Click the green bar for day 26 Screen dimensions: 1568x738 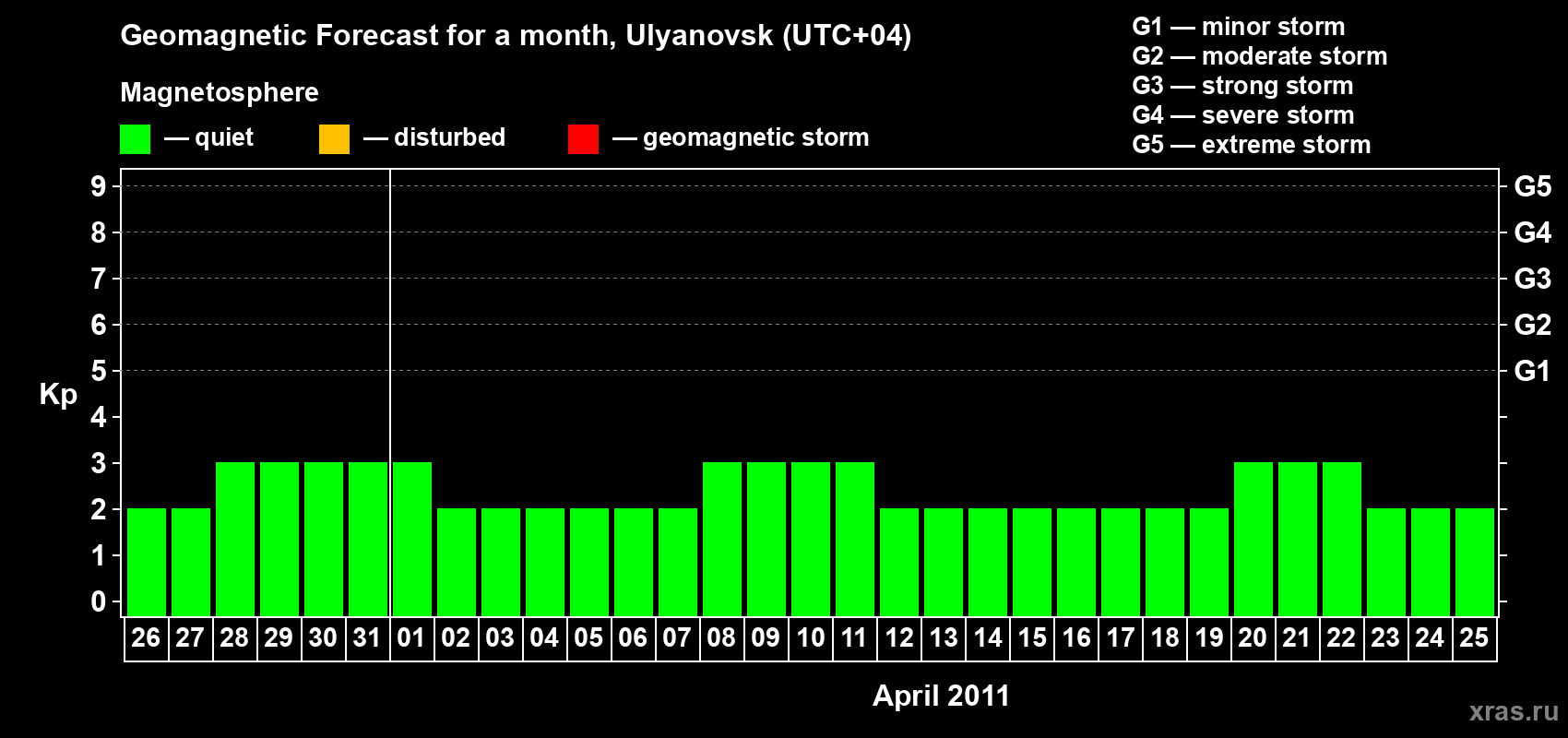coord(147,562)
